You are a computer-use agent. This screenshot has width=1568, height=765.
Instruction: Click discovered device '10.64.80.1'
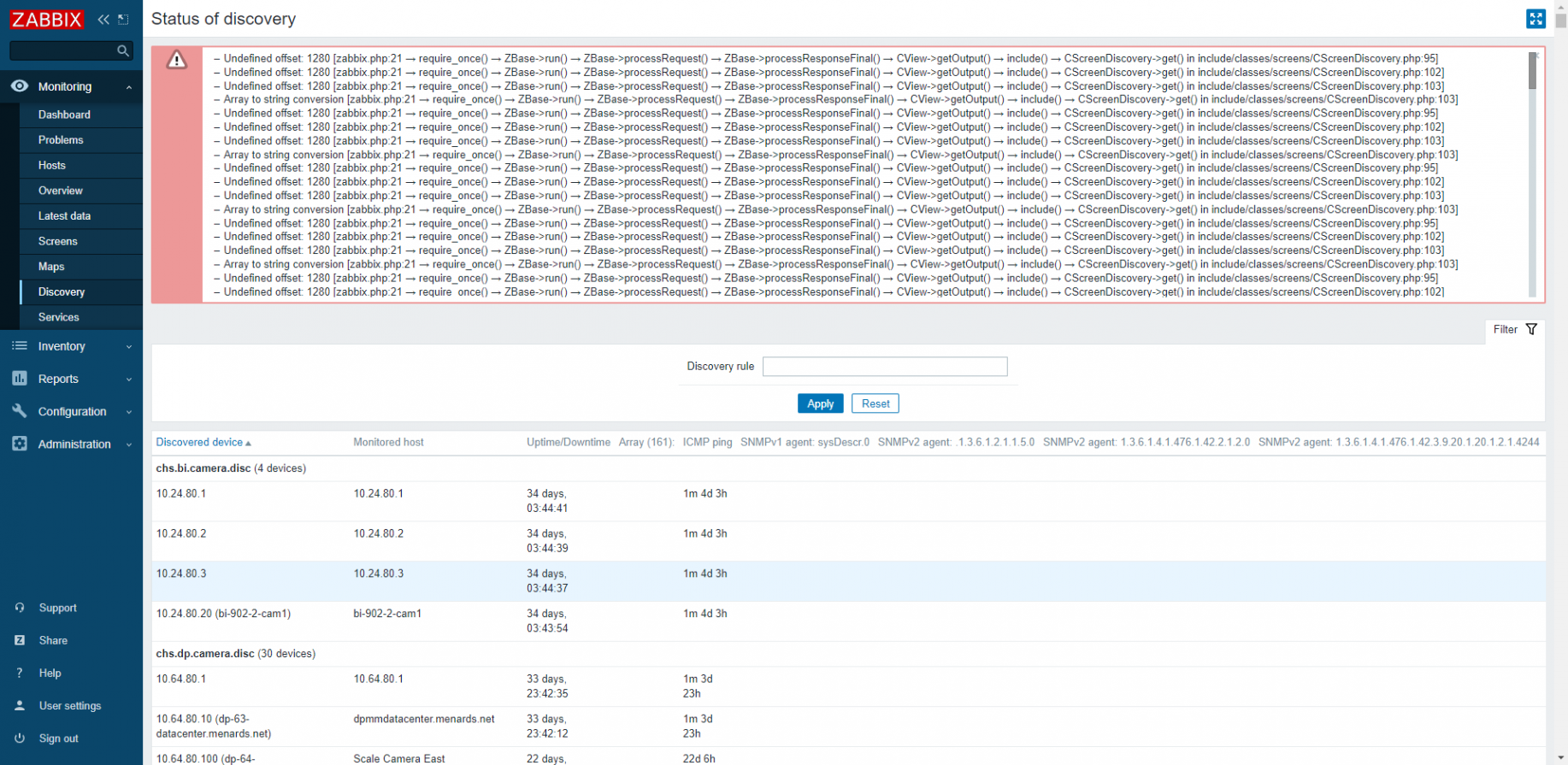(x=181, y=679)
